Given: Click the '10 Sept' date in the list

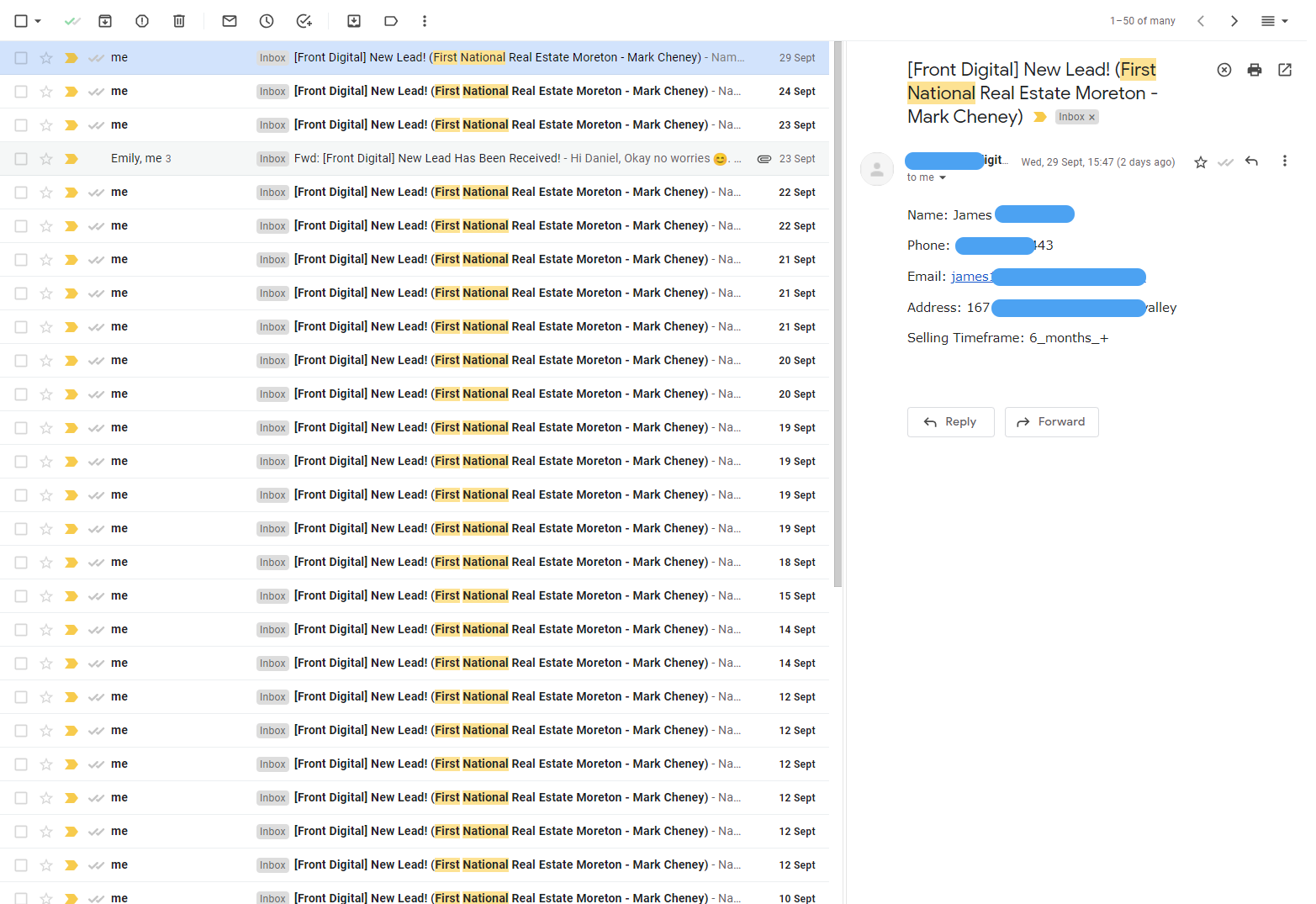Looking at the screenshot, I should pyautogui.click(x=797, y=898).
